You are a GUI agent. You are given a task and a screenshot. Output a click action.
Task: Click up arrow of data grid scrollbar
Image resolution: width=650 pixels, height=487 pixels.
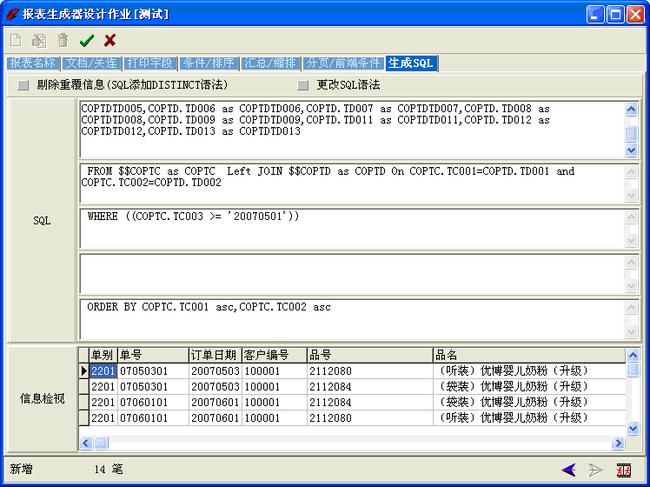633,355
